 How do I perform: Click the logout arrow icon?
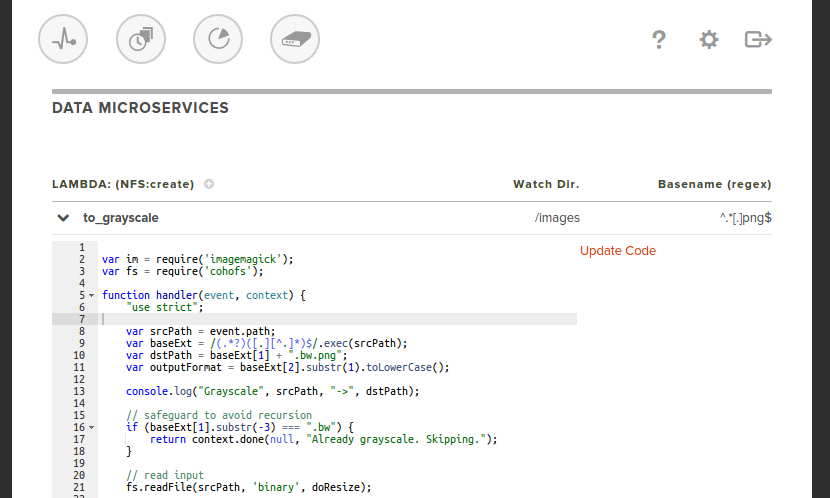758,40
